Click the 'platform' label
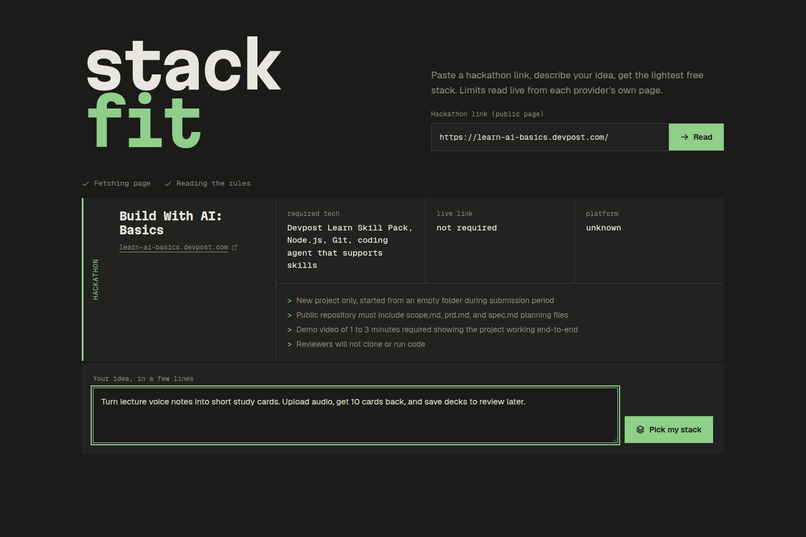 pos(602,213)
